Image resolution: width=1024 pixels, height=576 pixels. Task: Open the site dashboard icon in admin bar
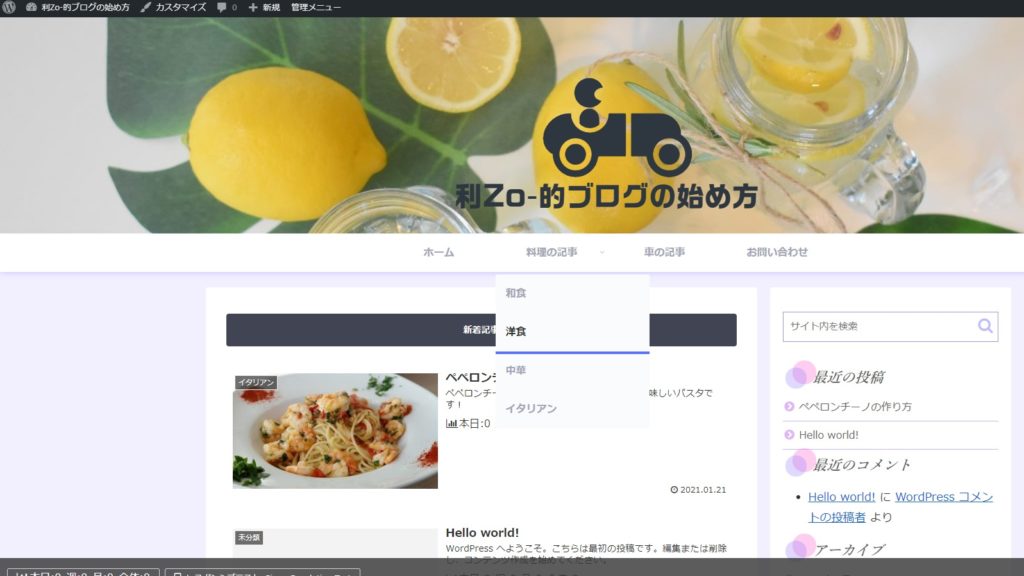(31, 7)
